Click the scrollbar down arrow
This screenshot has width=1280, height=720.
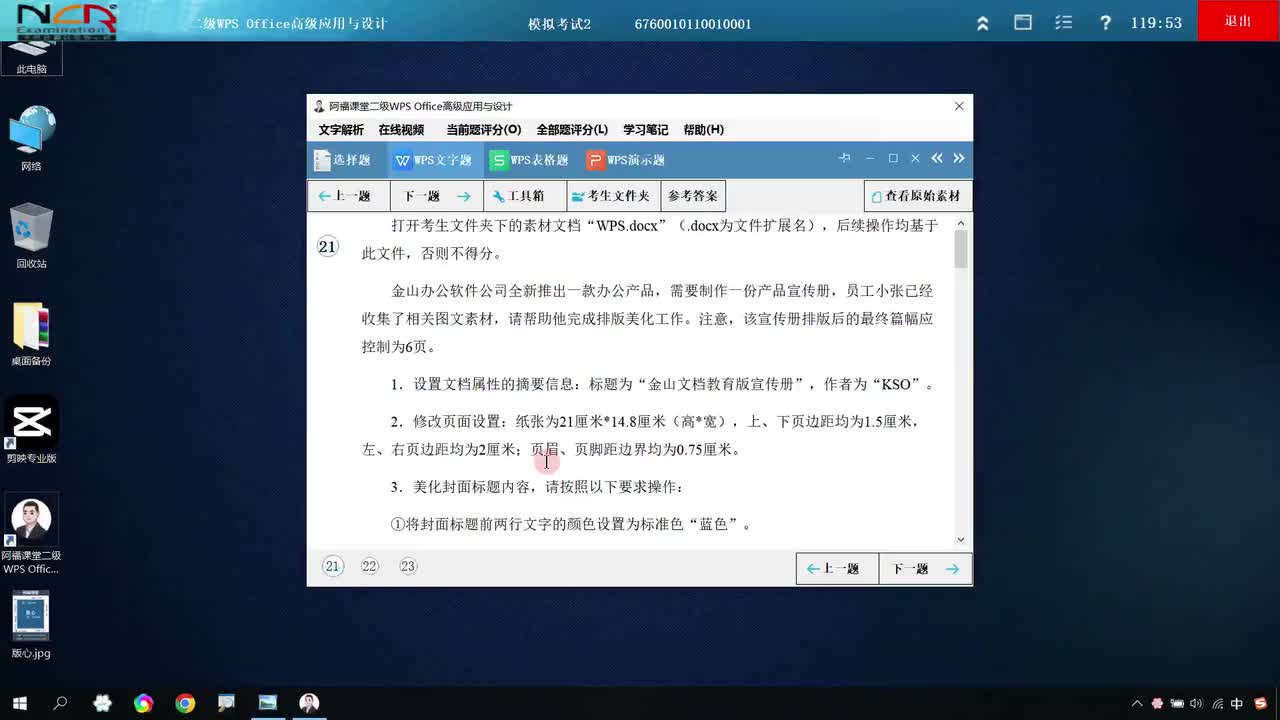[x=961, y=540]
